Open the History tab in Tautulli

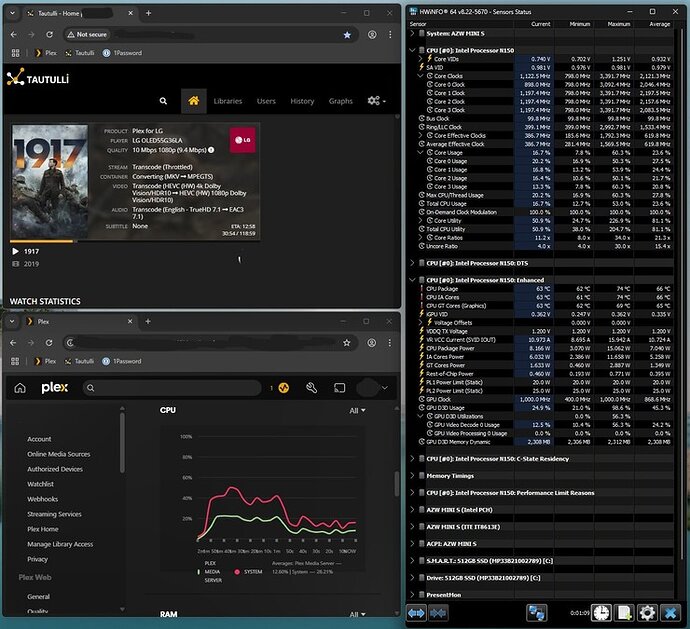point(302,101)
